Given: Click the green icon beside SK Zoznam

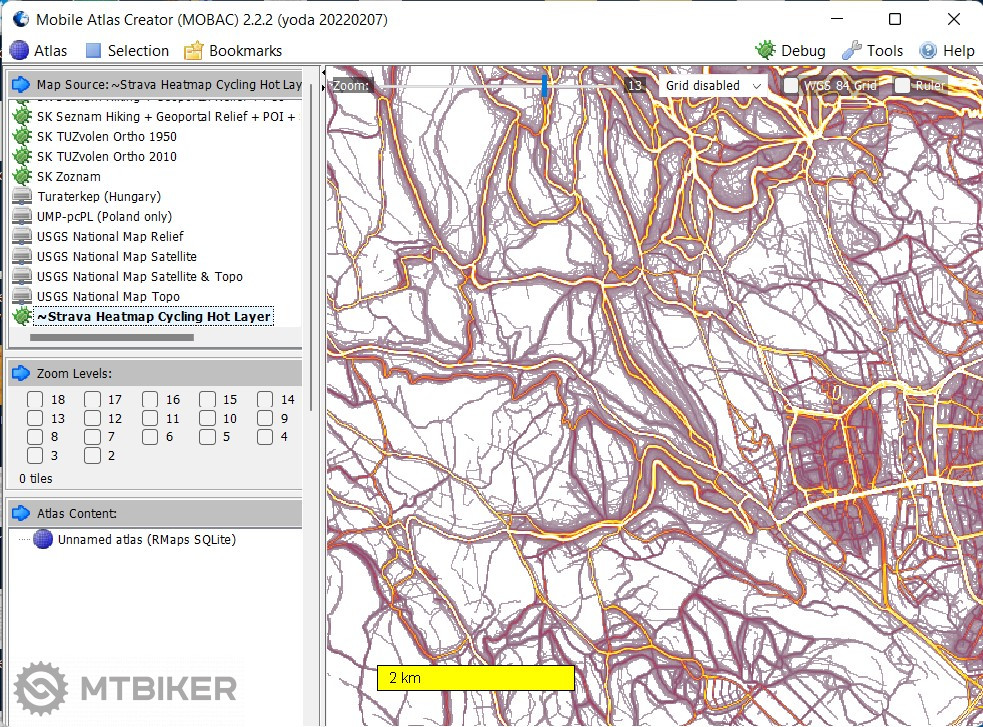Looking at the screenshot, I should point(21,177).
